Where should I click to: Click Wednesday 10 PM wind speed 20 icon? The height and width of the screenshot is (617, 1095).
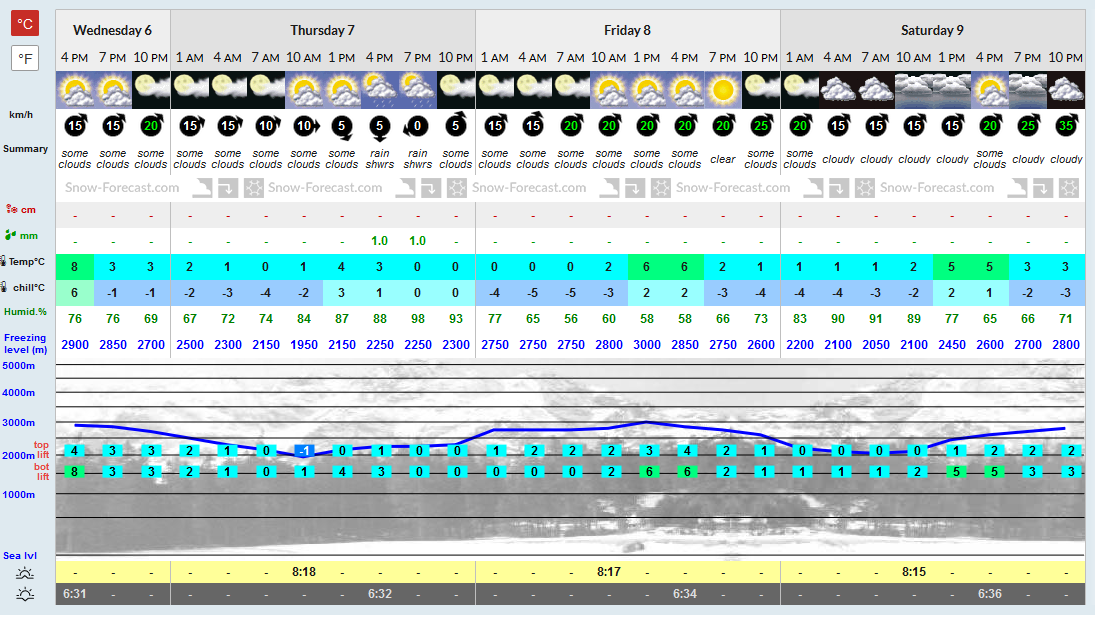(x=152, y=126)
